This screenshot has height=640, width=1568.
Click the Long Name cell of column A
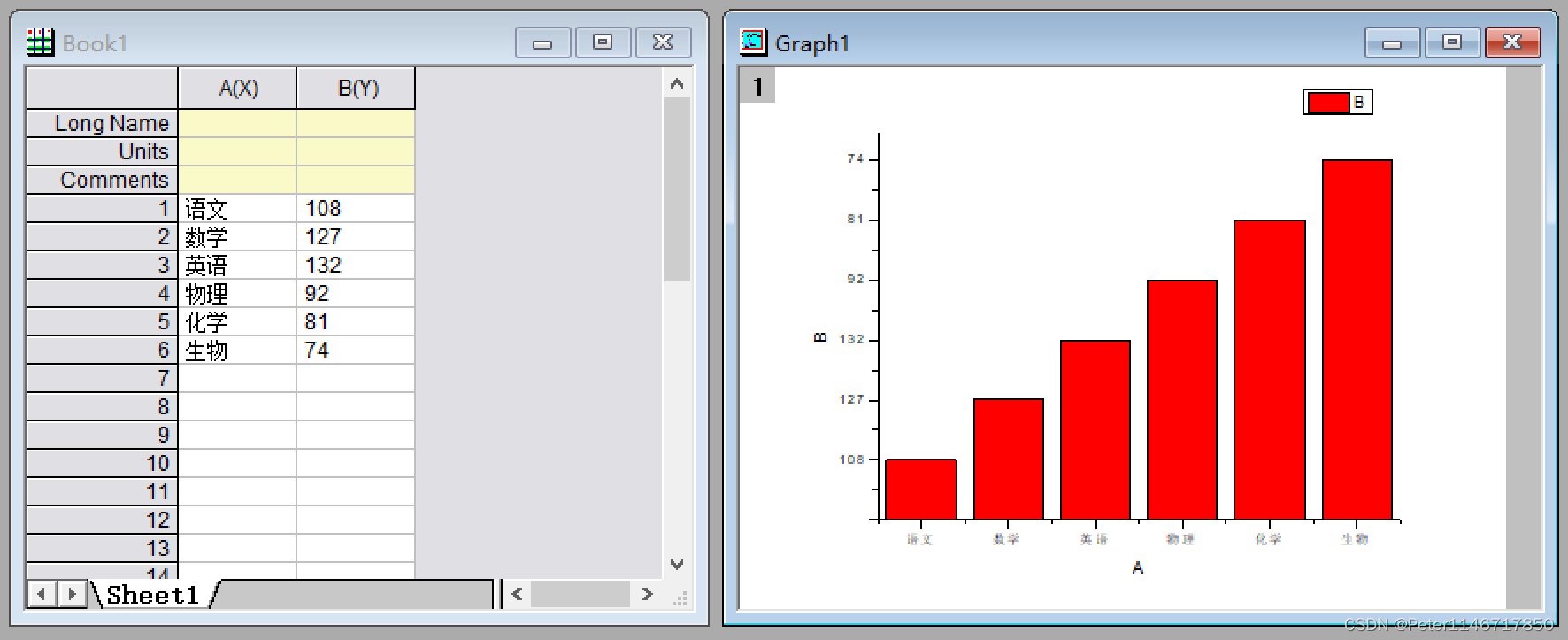237,123
